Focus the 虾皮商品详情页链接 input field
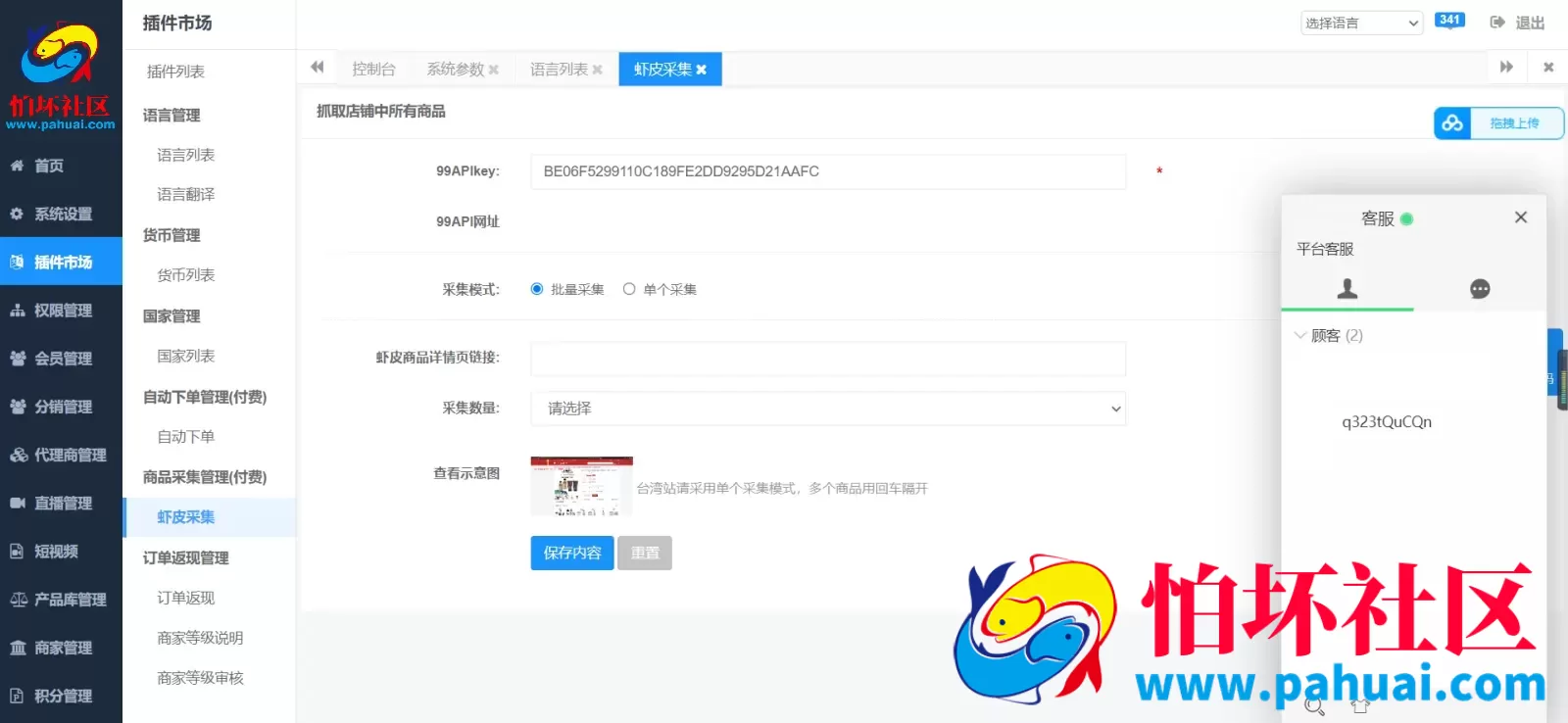The width and height of the screenshot is (1568, 723). click(x=828, y=359)
